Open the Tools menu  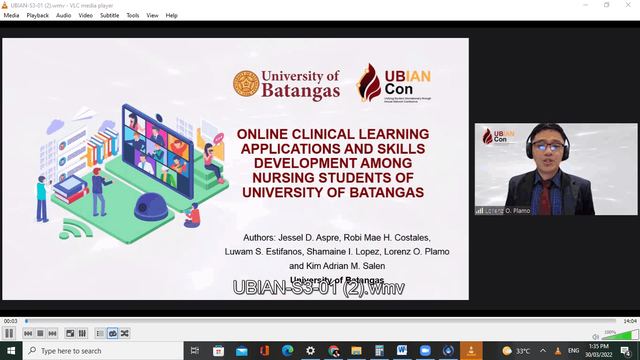pos(133,16)
